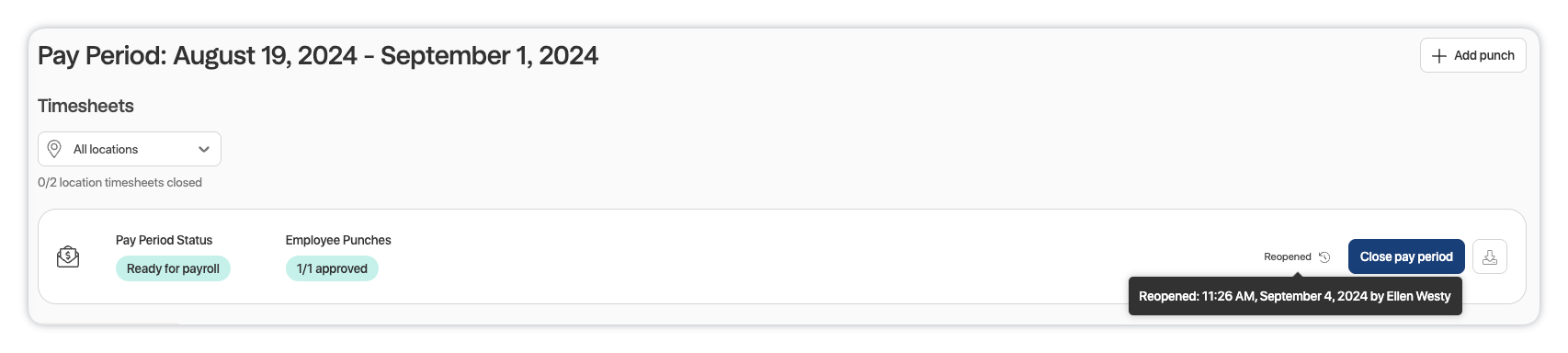Click the Close pay period button
The image size is (1568, 353).
[x=1406, y=256]
